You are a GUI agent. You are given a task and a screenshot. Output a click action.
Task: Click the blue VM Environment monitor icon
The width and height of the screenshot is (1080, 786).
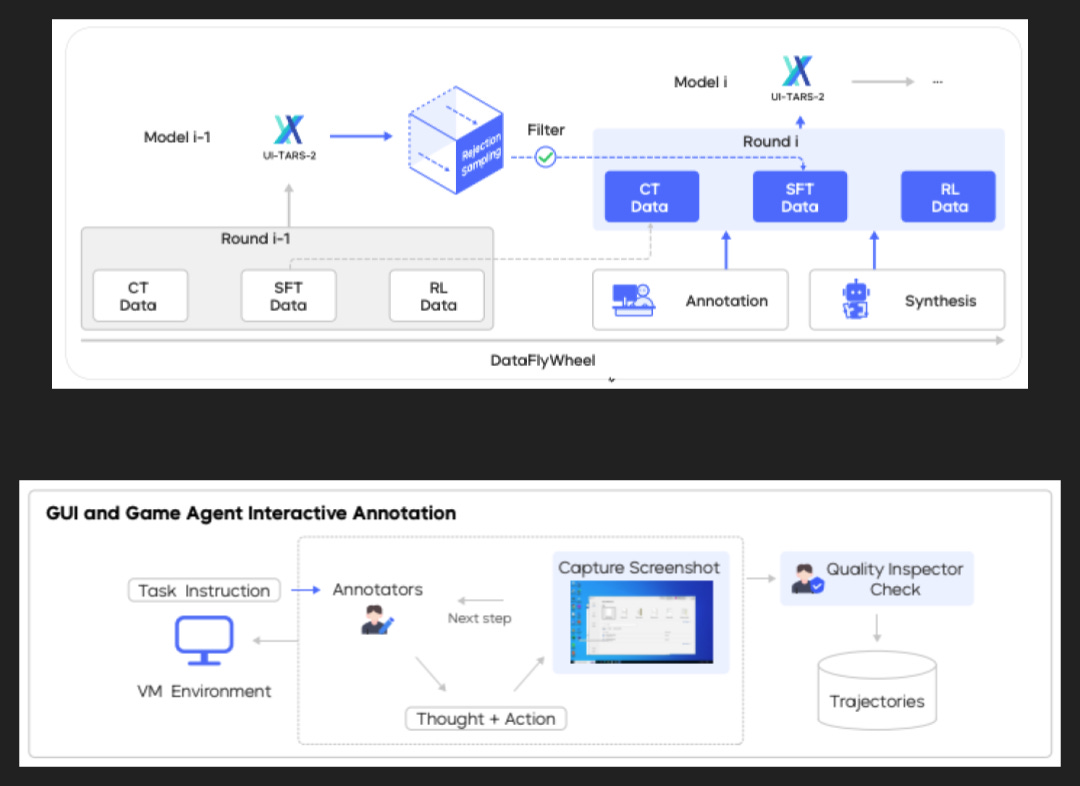point(204,640)
